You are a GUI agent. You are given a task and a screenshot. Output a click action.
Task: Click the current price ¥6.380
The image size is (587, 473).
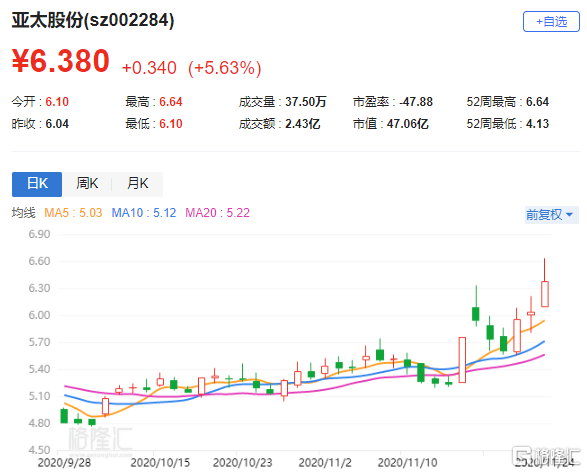tap(61, 61)
